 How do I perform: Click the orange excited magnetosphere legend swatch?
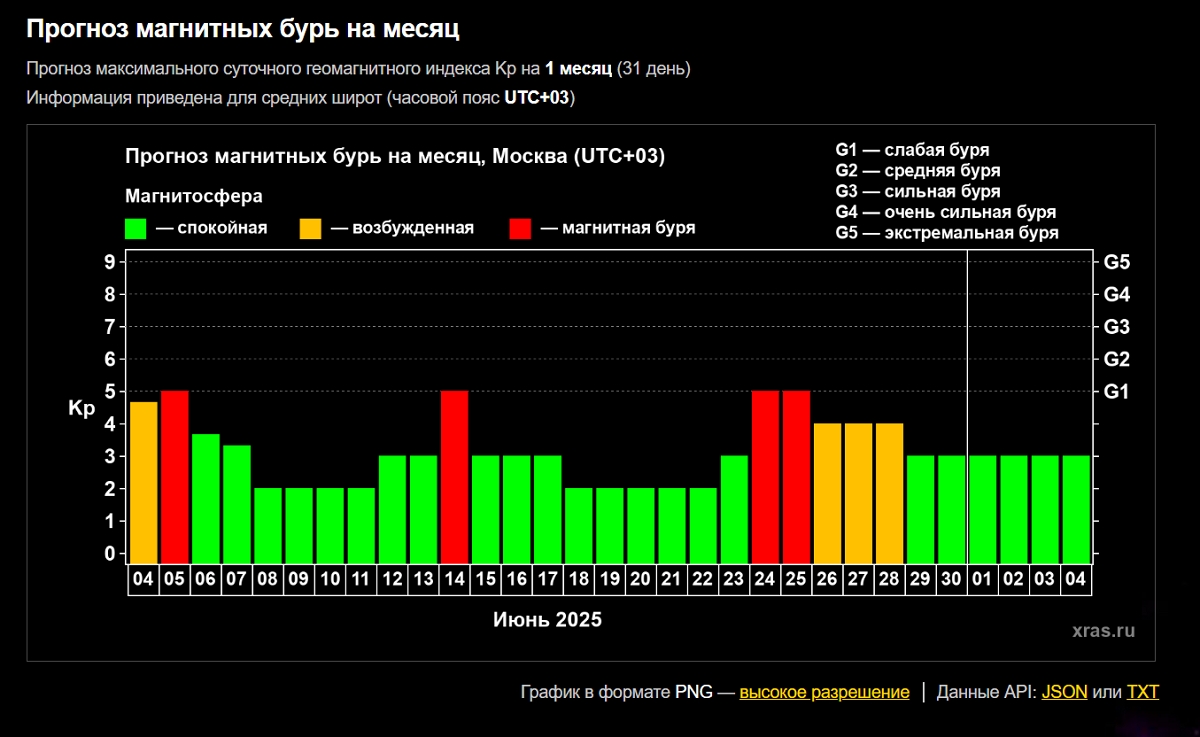coord(310,228)
